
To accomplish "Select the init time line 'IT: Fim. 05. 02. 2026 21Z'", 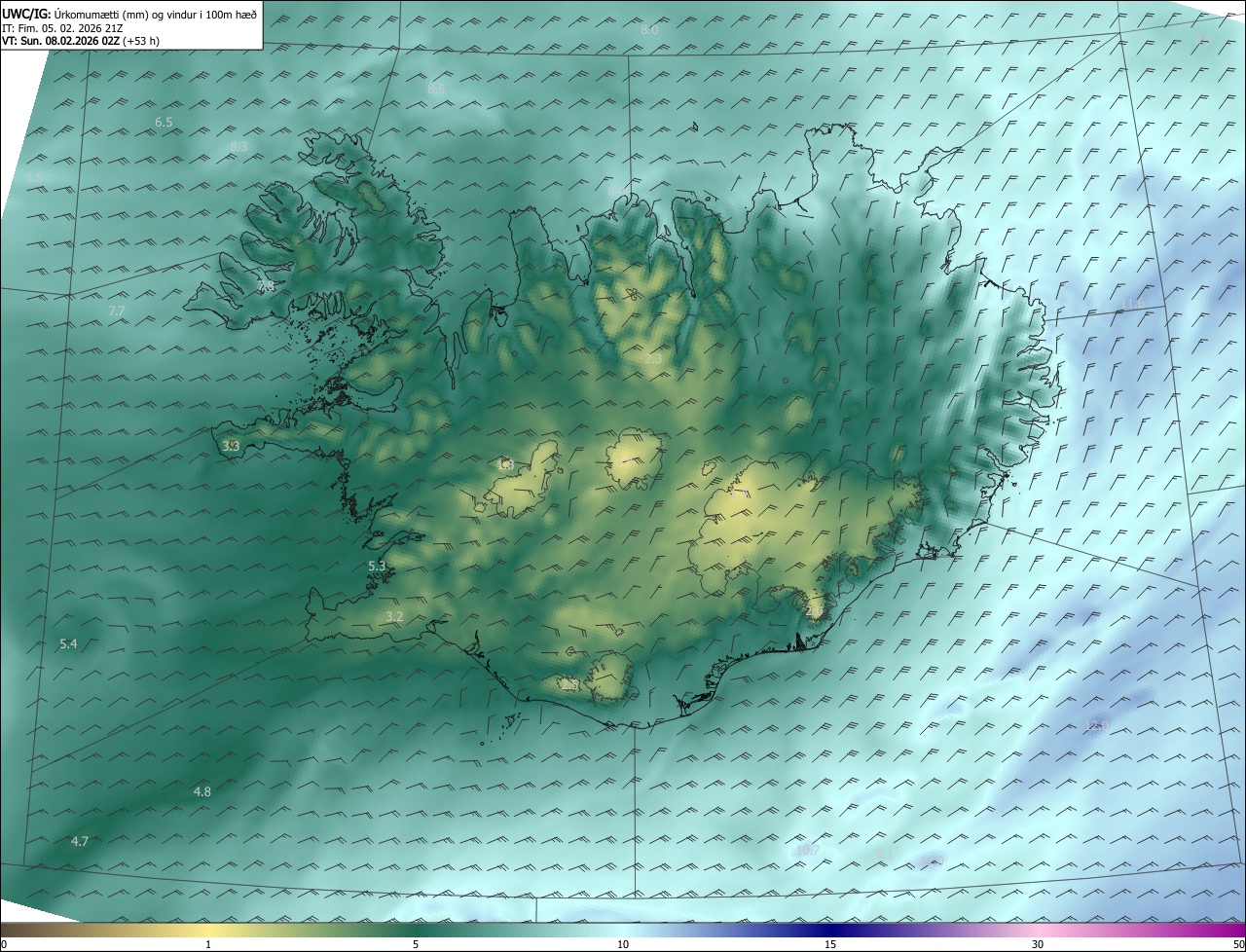I will click(62, 27).
